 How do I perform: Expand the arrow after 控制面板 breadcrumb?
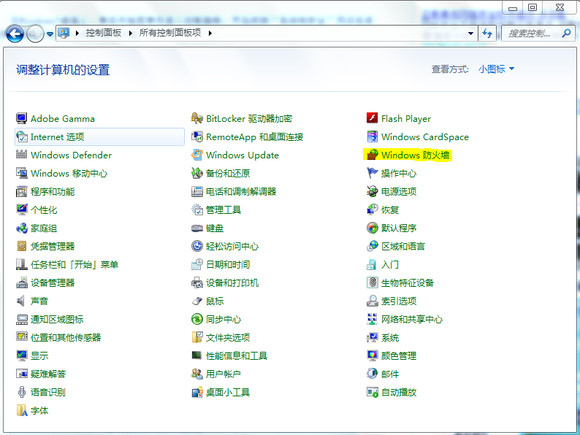130,33
